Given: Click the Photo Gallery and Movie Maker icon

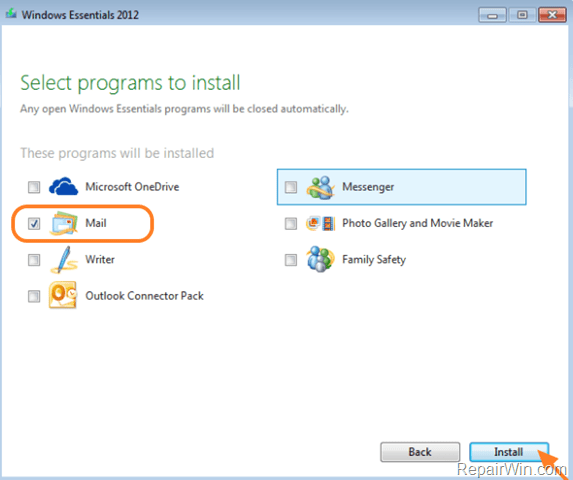Looking at the screenshot, I should (x=320, y=223).
